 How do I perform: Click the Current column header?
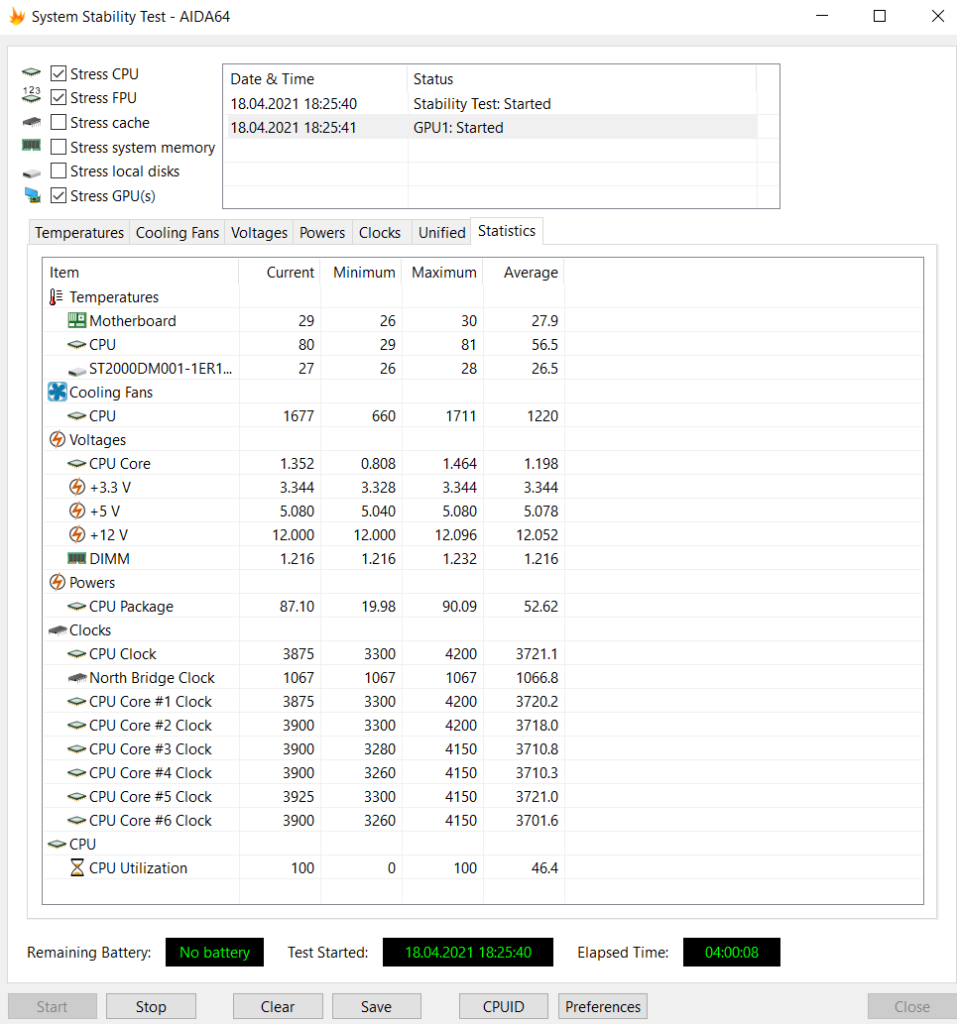[280, 272]
